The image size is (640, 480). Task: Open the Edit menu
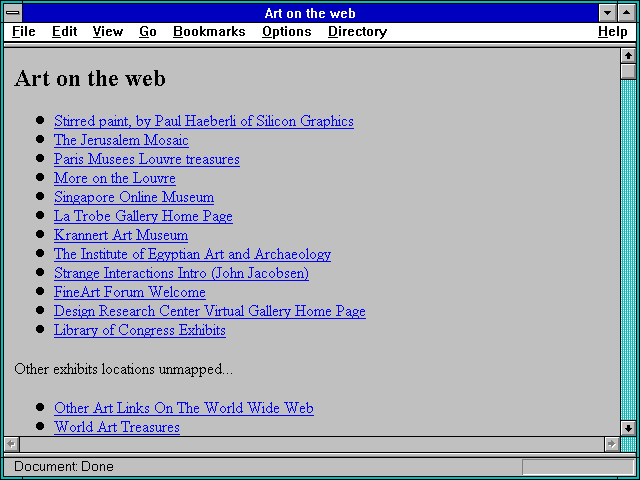(64, 31)
